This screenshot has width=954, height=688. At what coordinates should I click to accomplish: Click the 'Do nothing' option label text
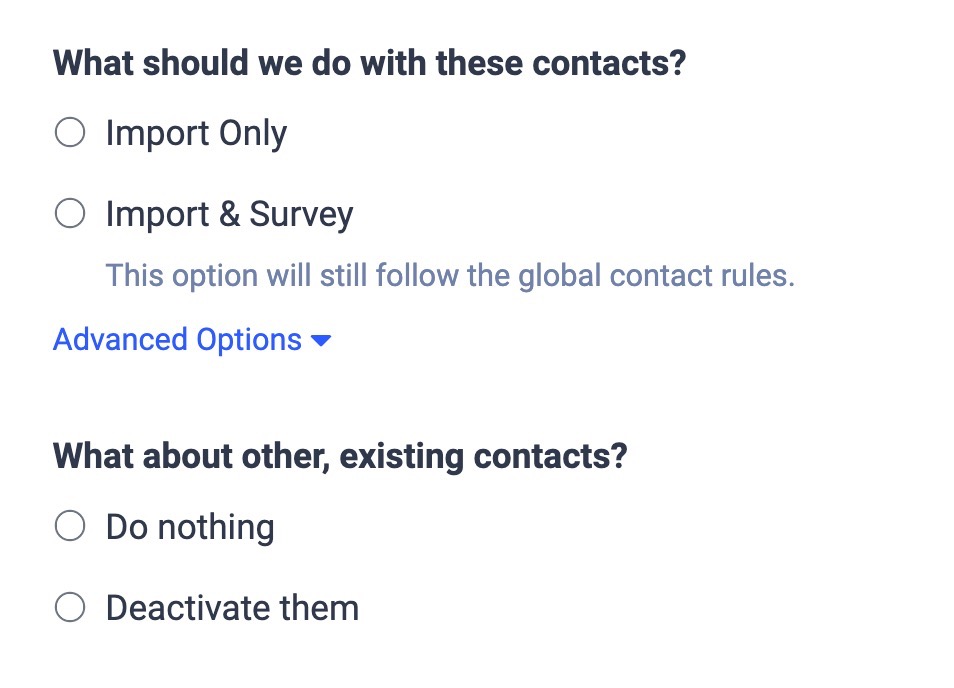click(x=190, y=526)
